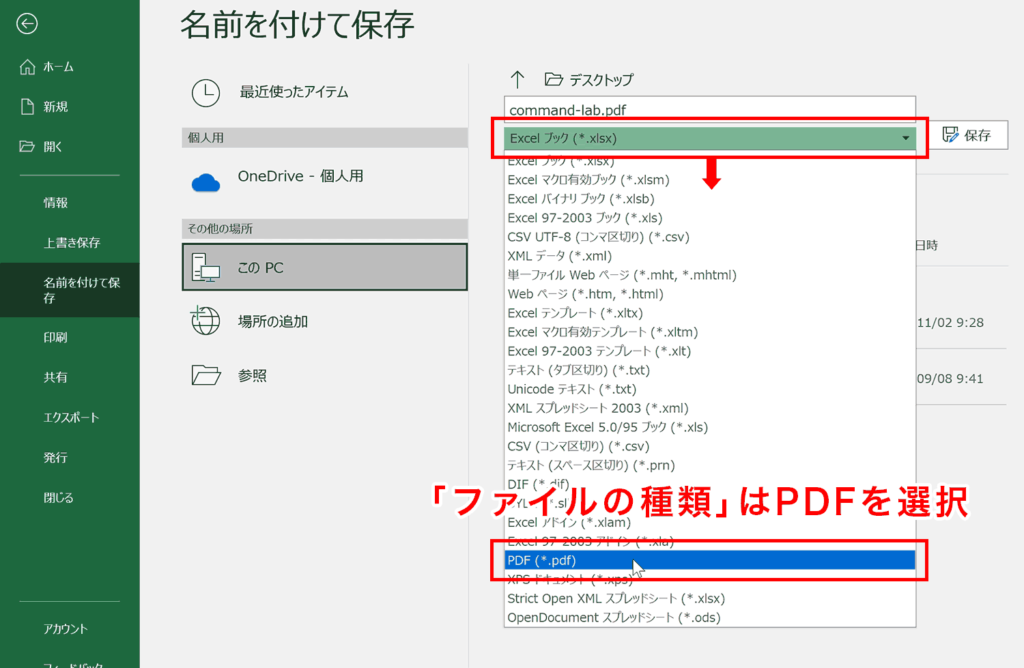Select PDF (*.pdf) in the type list
The height and width of the screenshot is (668, 1024).
(710, 560)
